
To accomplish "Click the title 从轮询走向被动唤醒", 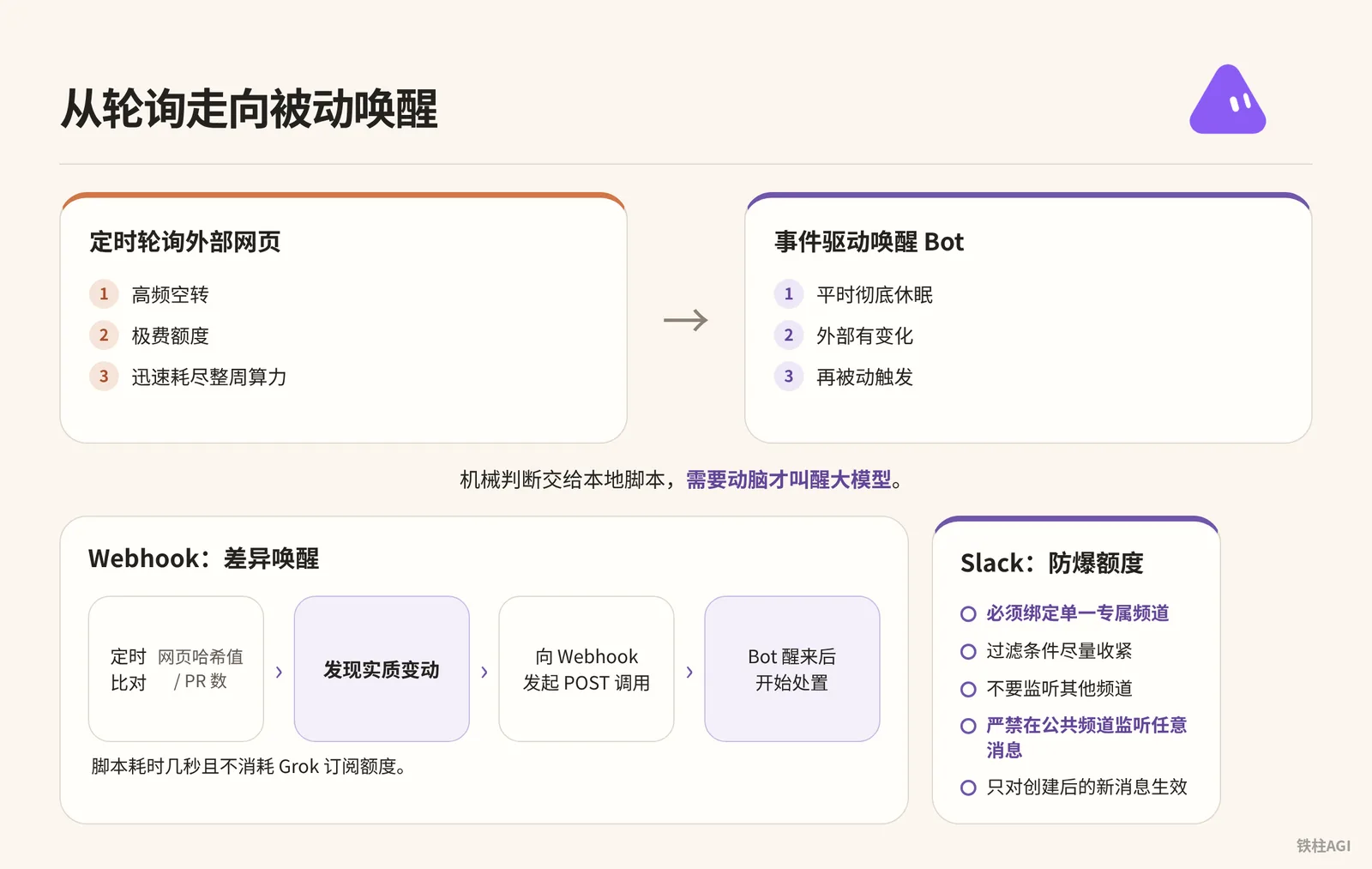I will 250,109.
